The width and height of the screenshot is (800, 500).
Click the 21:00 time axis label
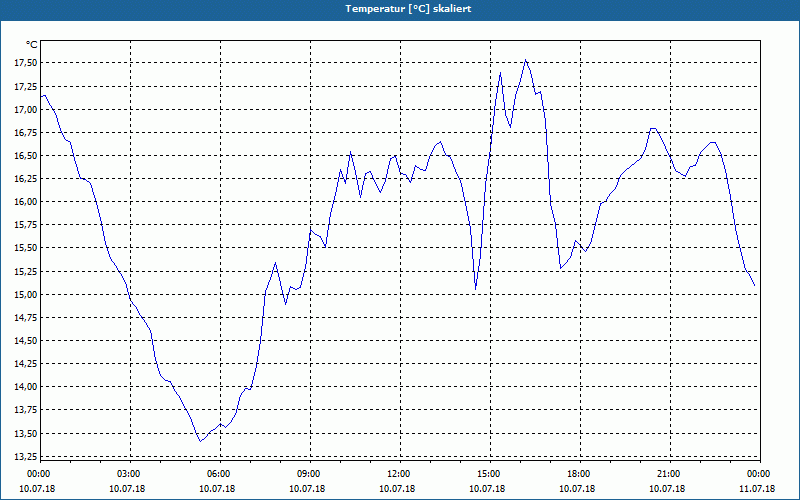click(x=668, y=474)
